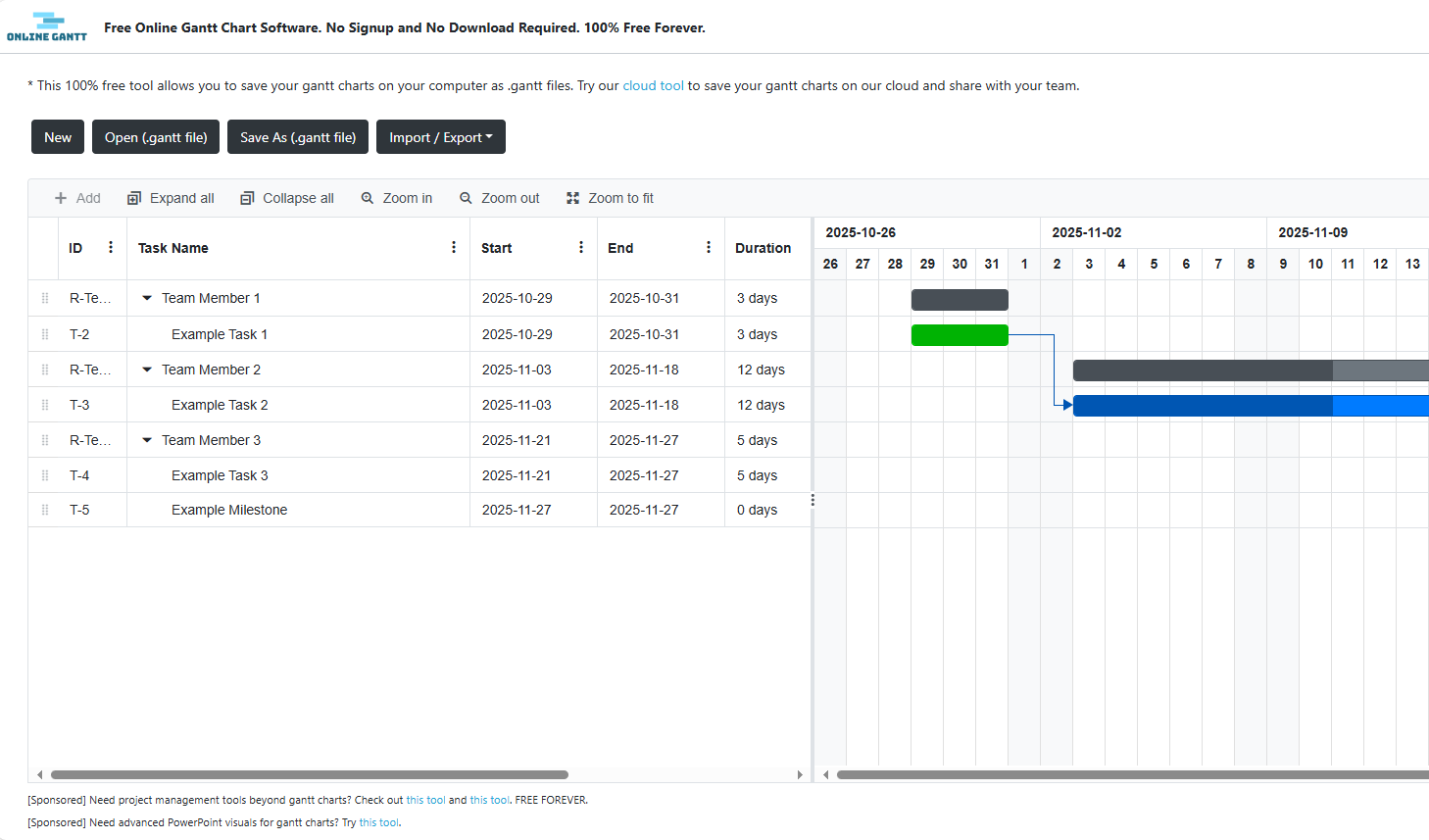The width and height of the screenshot is (1429, 840).
Task: Select the green Example Task 1 bar
Action: click(959, 334)
